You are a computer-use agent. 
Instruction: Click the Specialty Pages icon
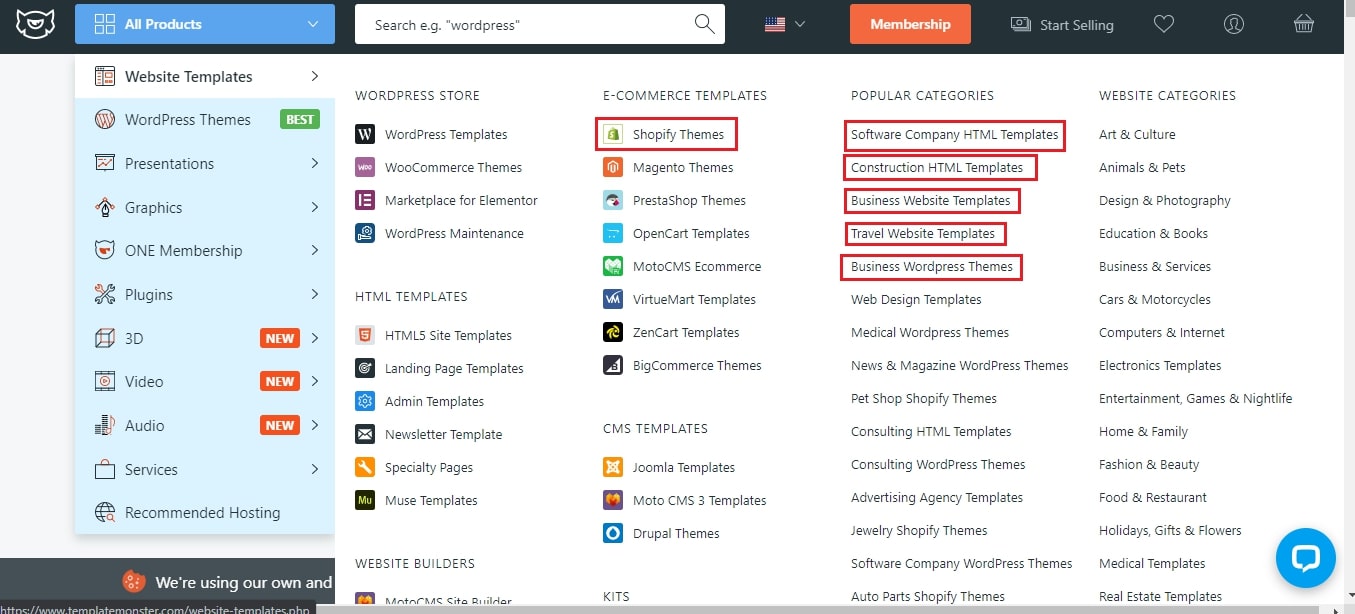pyautogui.click(x=365, y=467)
